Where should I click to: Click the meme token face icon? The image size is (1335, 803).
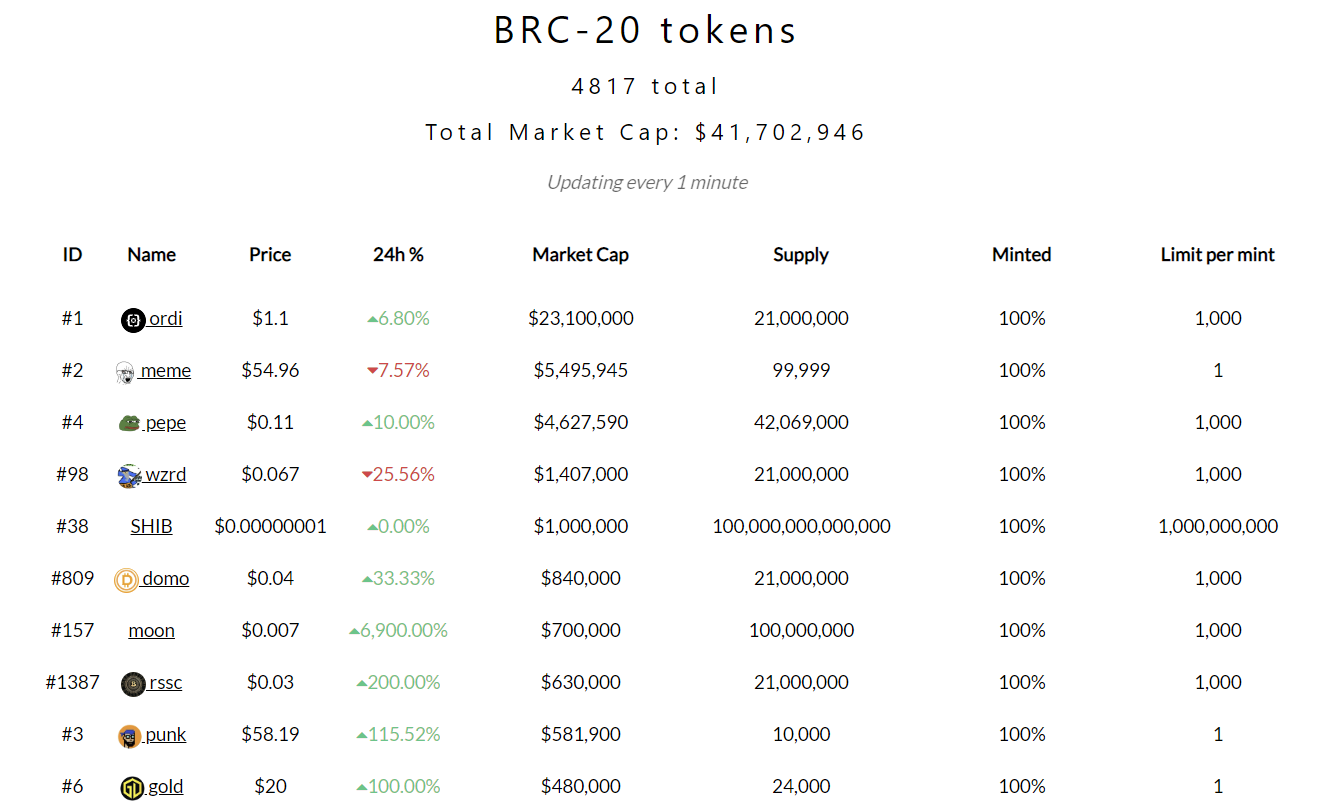pos(125,372)
